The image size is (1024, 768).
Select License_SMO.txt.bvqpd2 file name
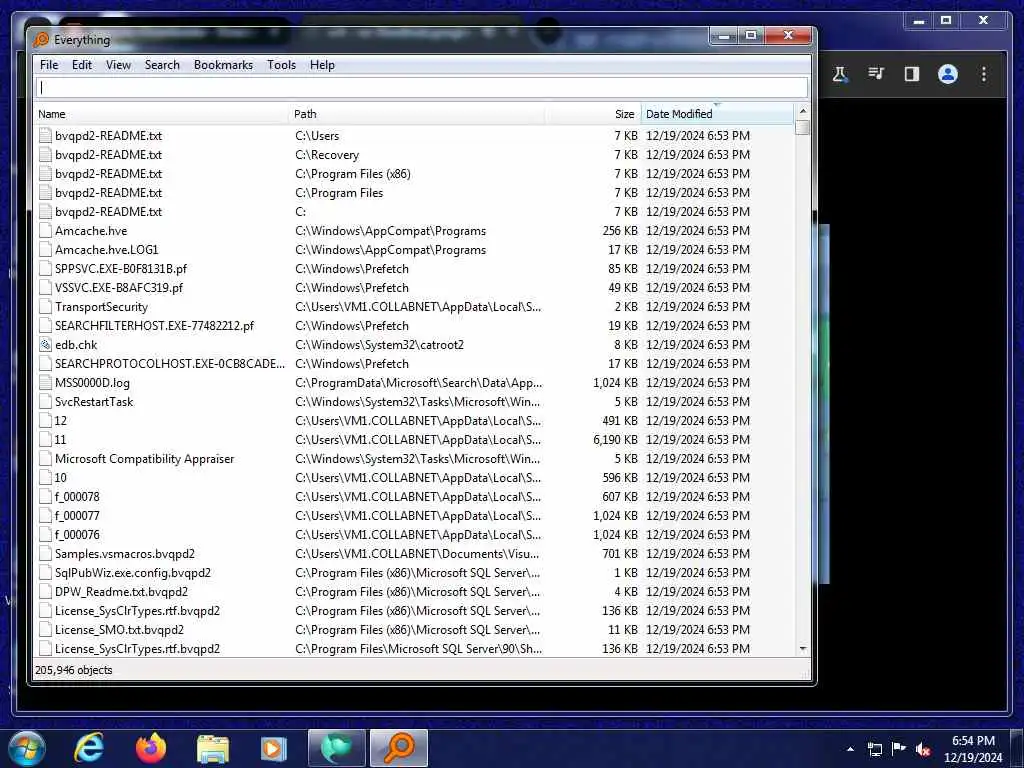point(120,630)
